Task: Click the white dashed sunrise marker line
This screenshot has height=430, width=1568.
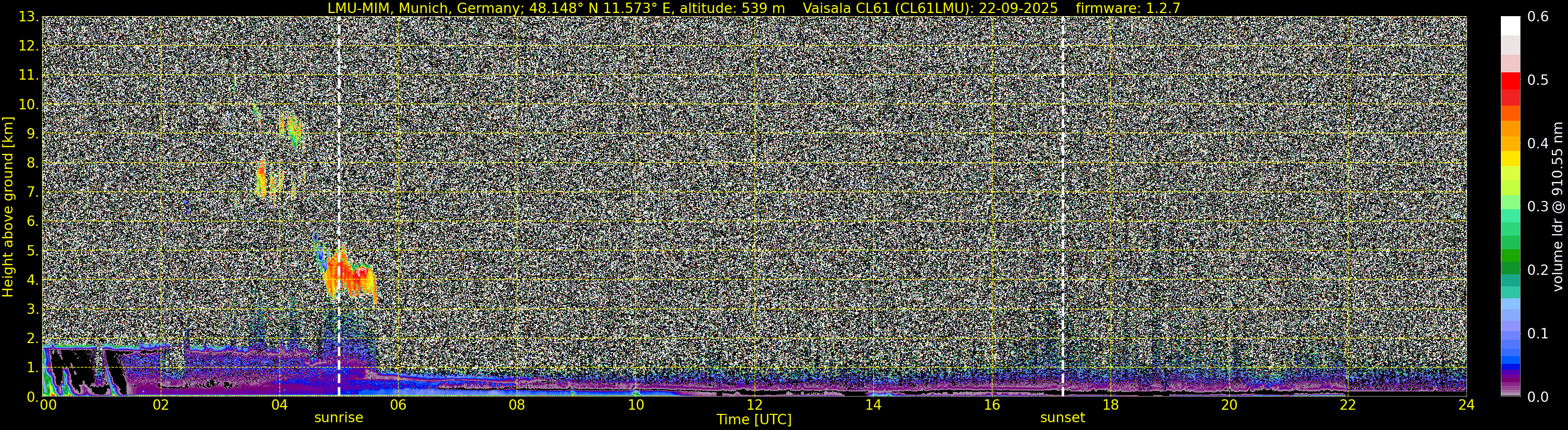Action: click(x=339, y=207)
